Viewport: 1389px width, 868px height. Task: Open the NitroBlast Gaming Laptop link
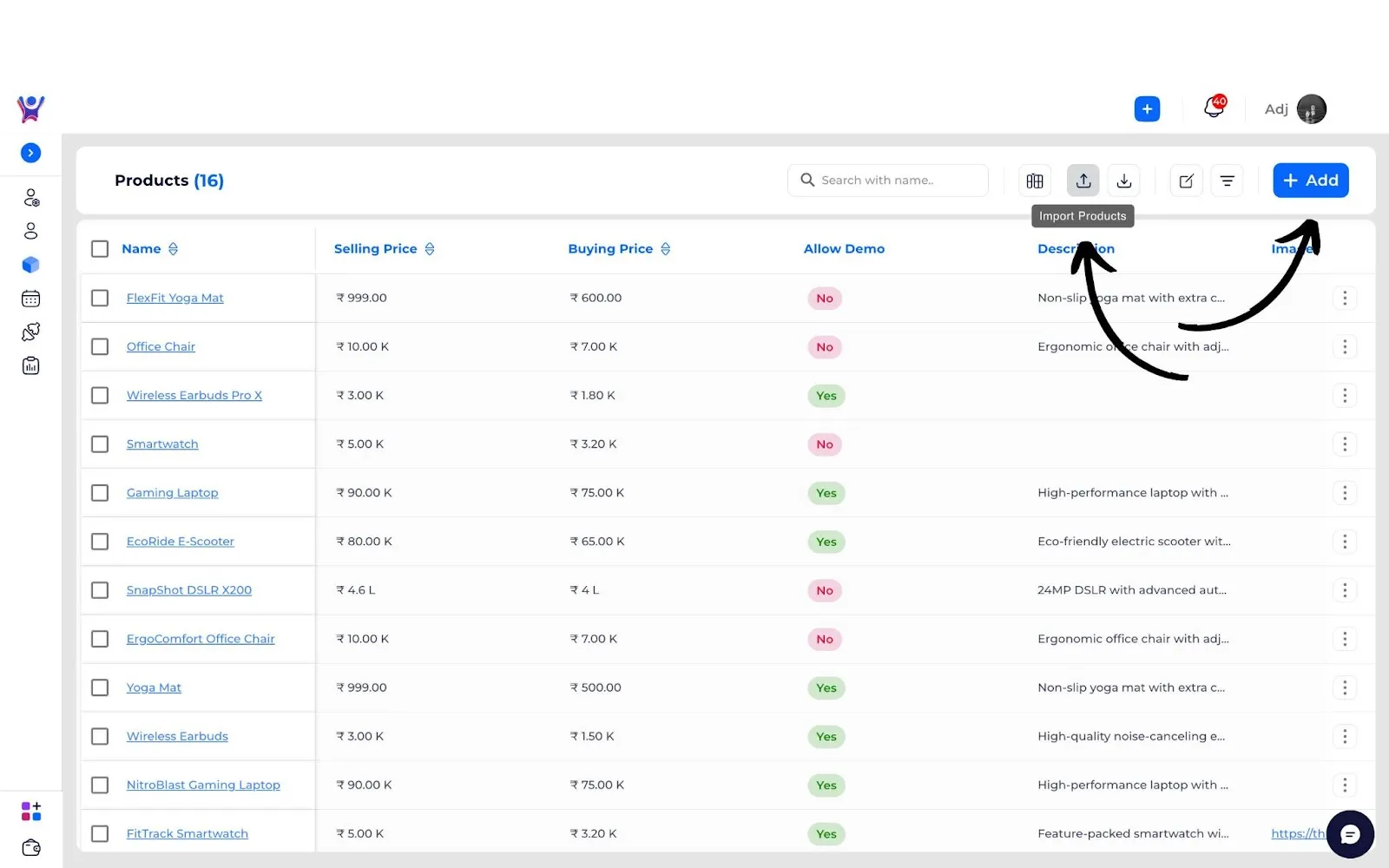click(x=203, y=785)
